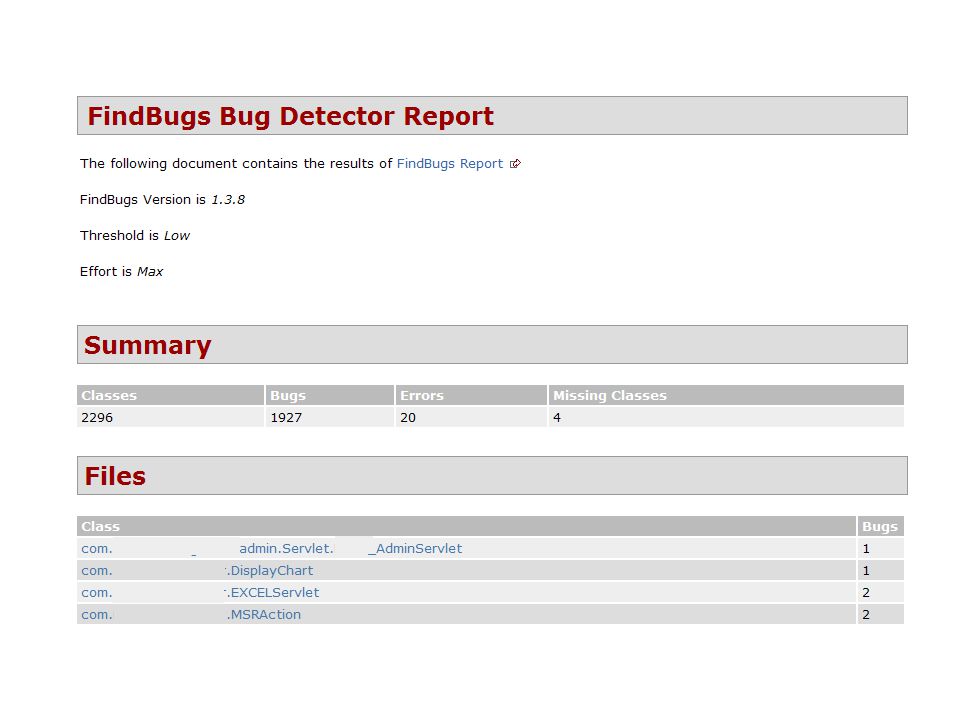Click the bug count for DisplayChart row
The width and height of the screenshot is (960, 720).
[866, 571]
